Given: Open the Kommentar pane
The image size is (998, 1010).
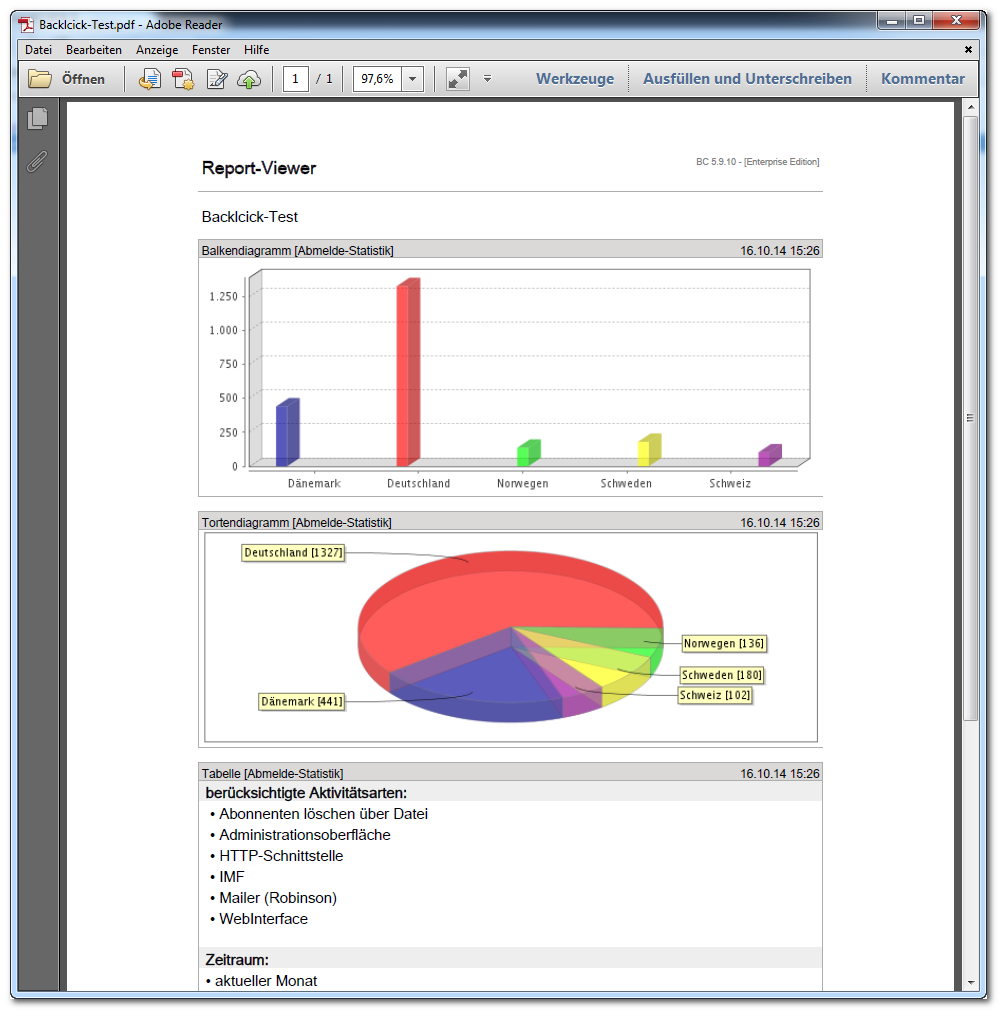Looking at the screenshot, I should (923, 79).
